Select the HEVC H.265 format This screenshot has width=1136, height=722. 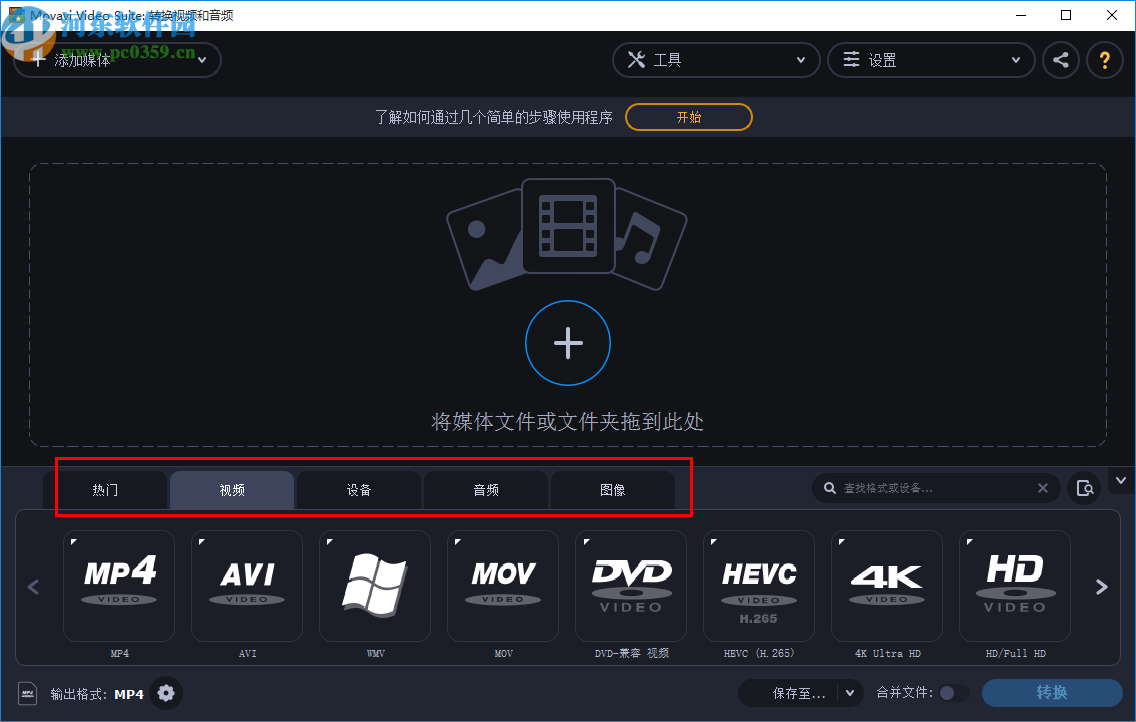click(x=759, y=587)
